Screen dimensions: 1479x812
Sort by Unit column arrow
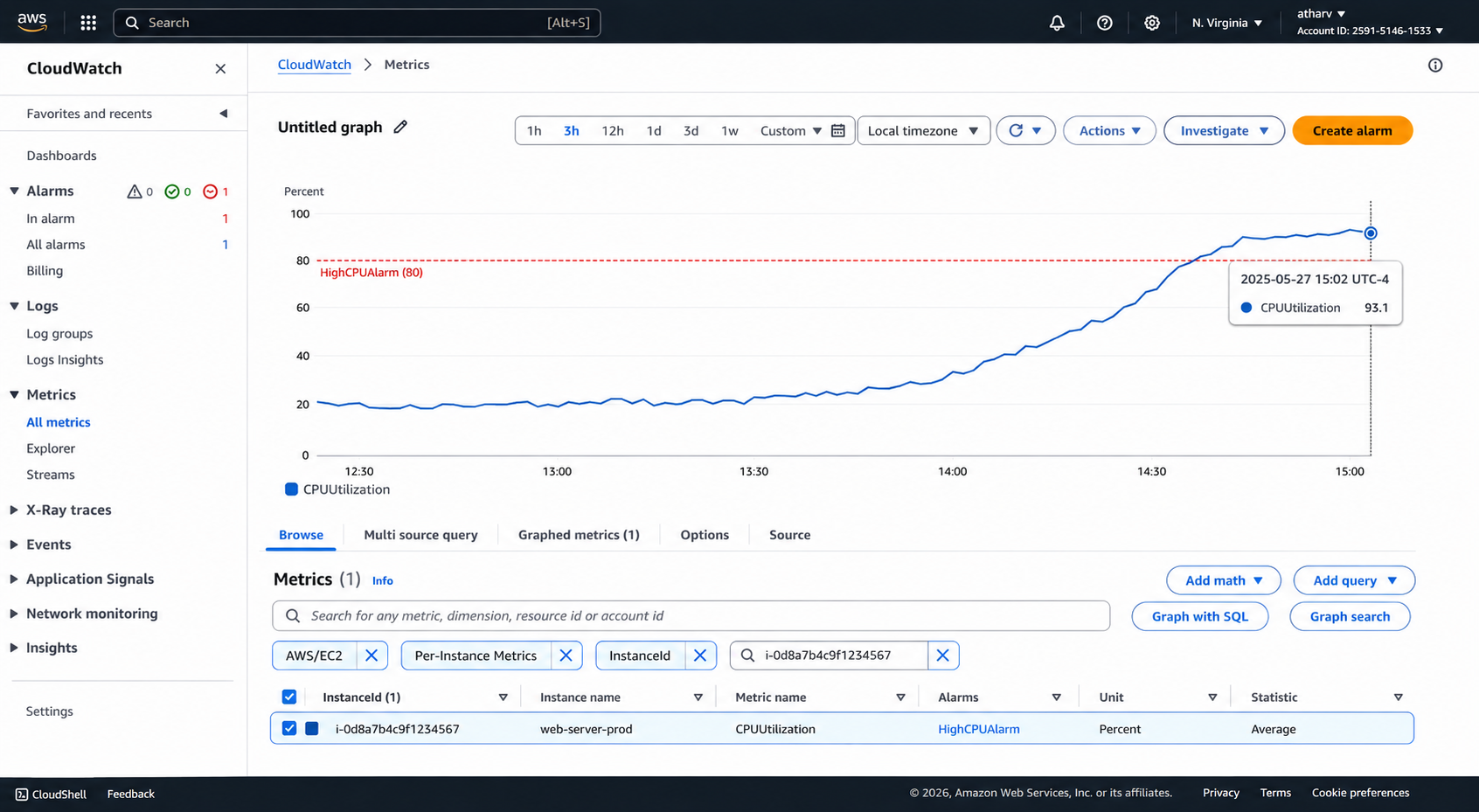(1212, 697)
